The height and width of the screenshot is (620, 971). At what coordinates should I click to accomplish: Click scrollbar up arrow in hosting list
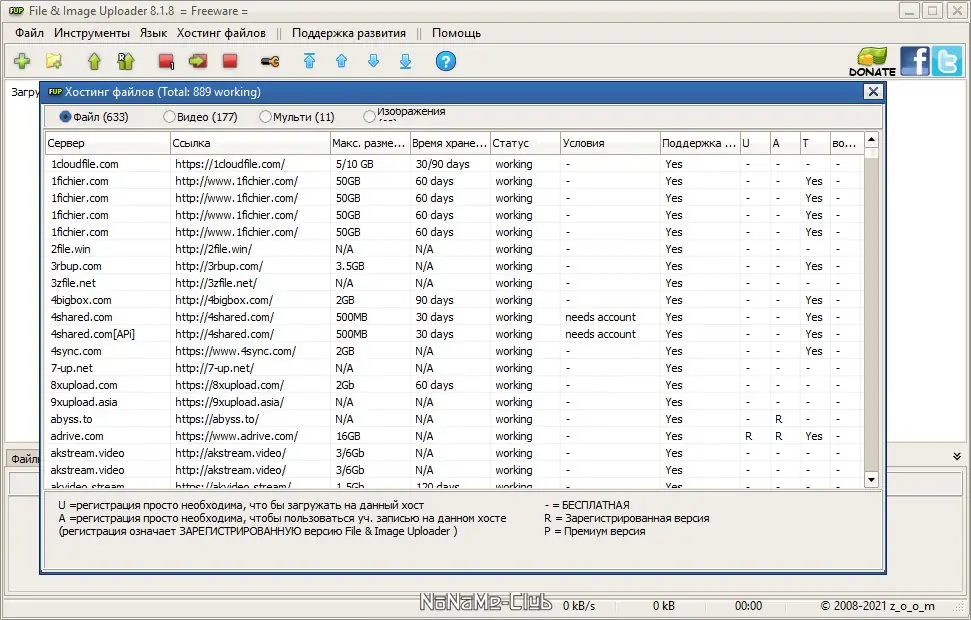coord(871,139)
